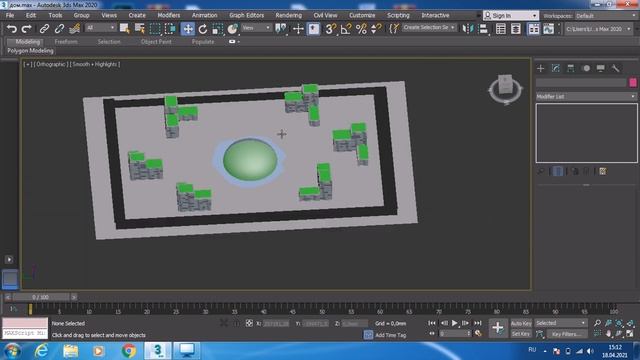
Task: Activate the Select and Scale tool
Action: pyautogui.click(x=218, y=29)
